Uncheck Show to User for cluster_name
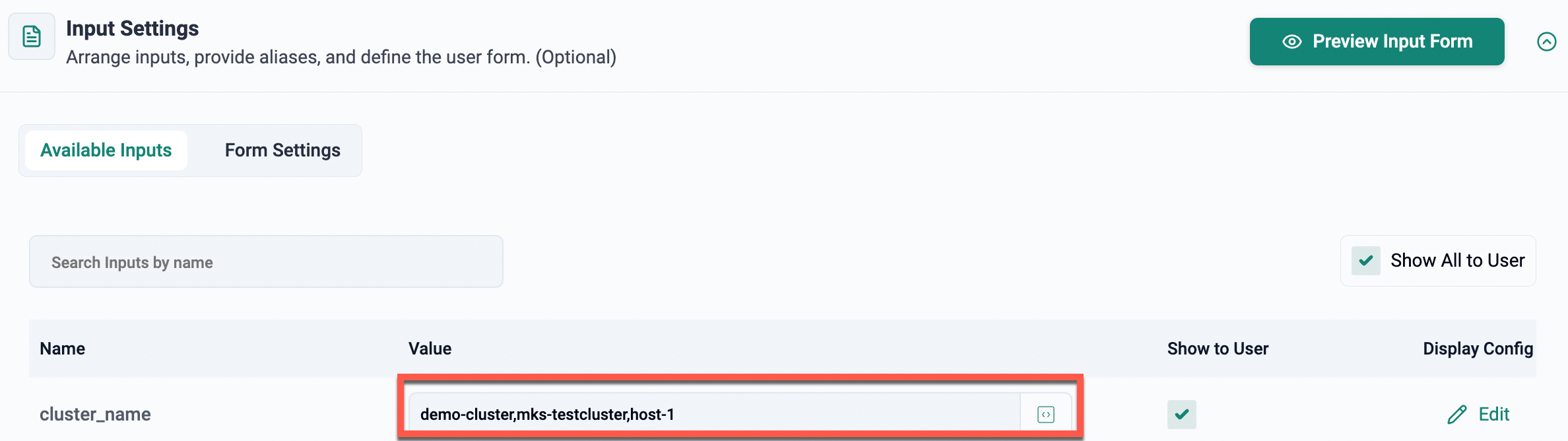 pos(1181,415)
